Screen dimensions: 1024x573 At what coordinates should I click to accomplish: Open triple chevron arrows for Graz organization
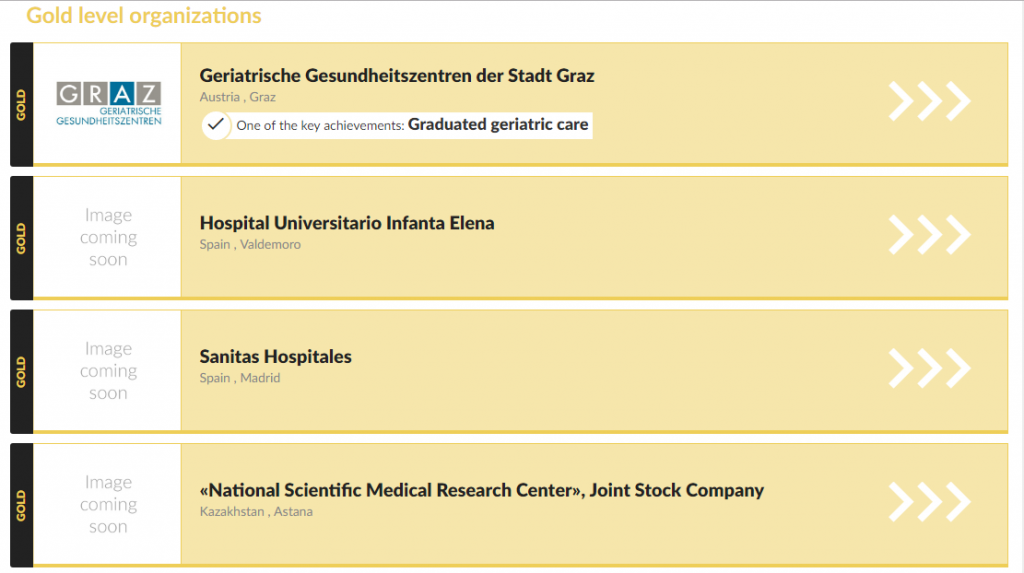[x=929, y=101]
